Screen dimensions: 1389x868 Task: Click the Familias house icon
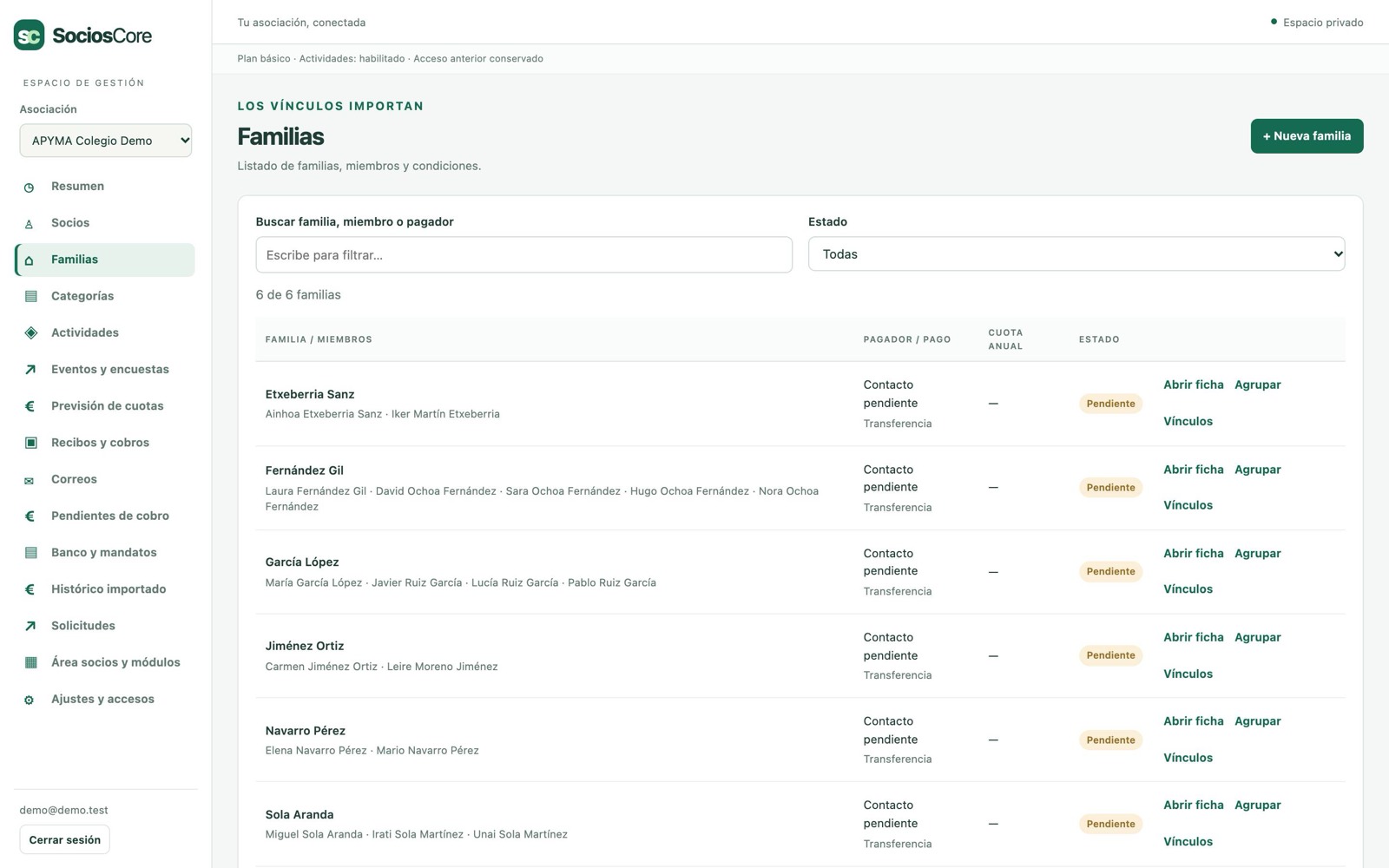pos(30,260)
